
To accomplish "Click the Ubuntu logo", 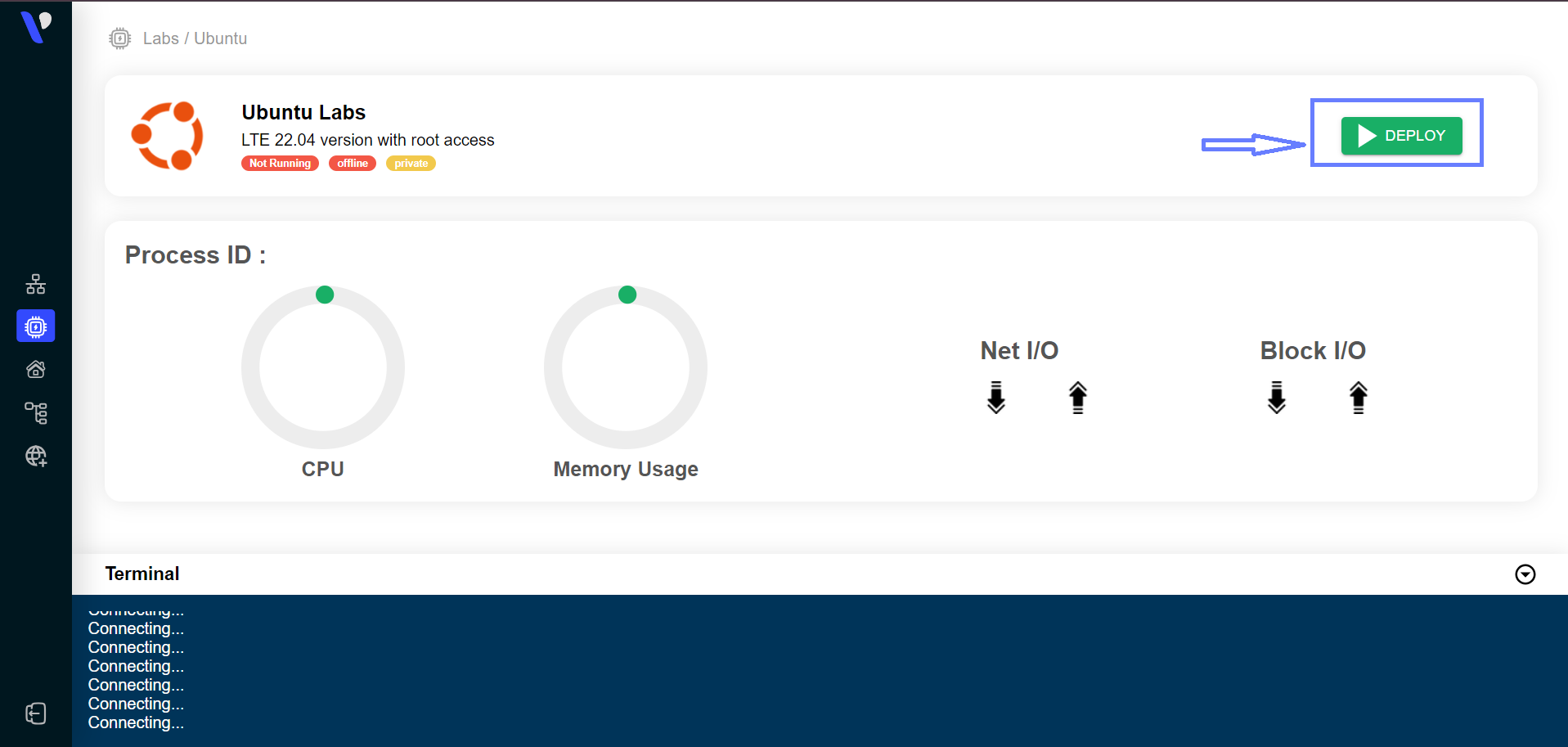I will click(168, 136).
